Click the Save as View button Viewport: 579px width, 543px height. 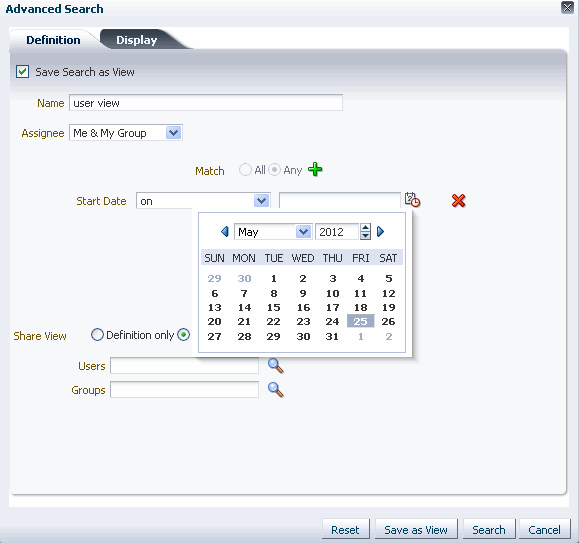coord(416,530)
